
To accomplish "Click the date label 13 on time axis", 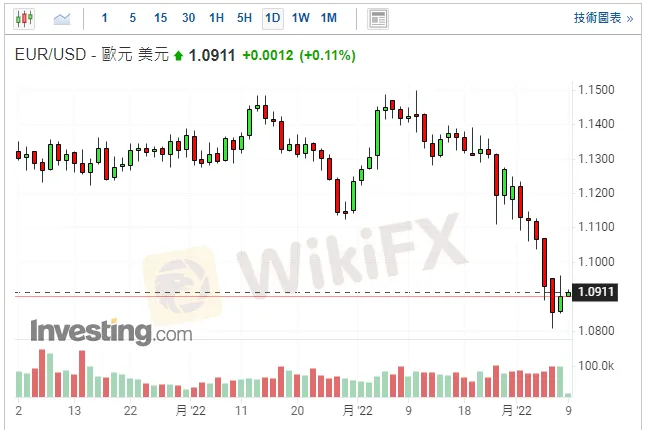I will pyautogui.click(x=74, y=411).
